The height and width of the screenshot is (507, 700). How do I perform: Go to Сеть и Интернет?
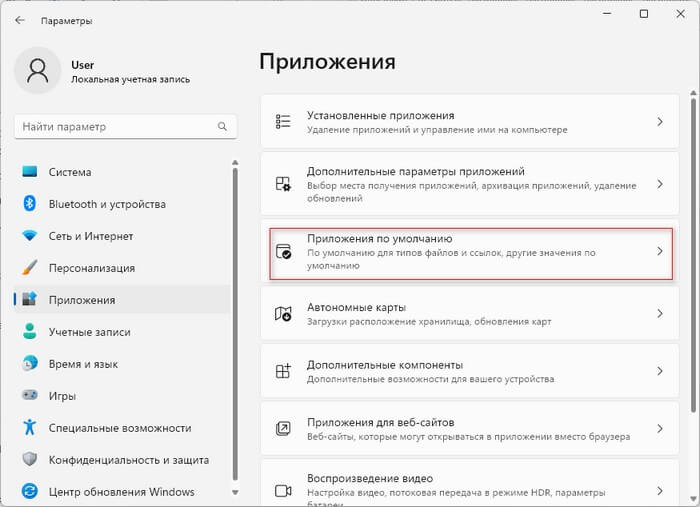pos(122,236)
